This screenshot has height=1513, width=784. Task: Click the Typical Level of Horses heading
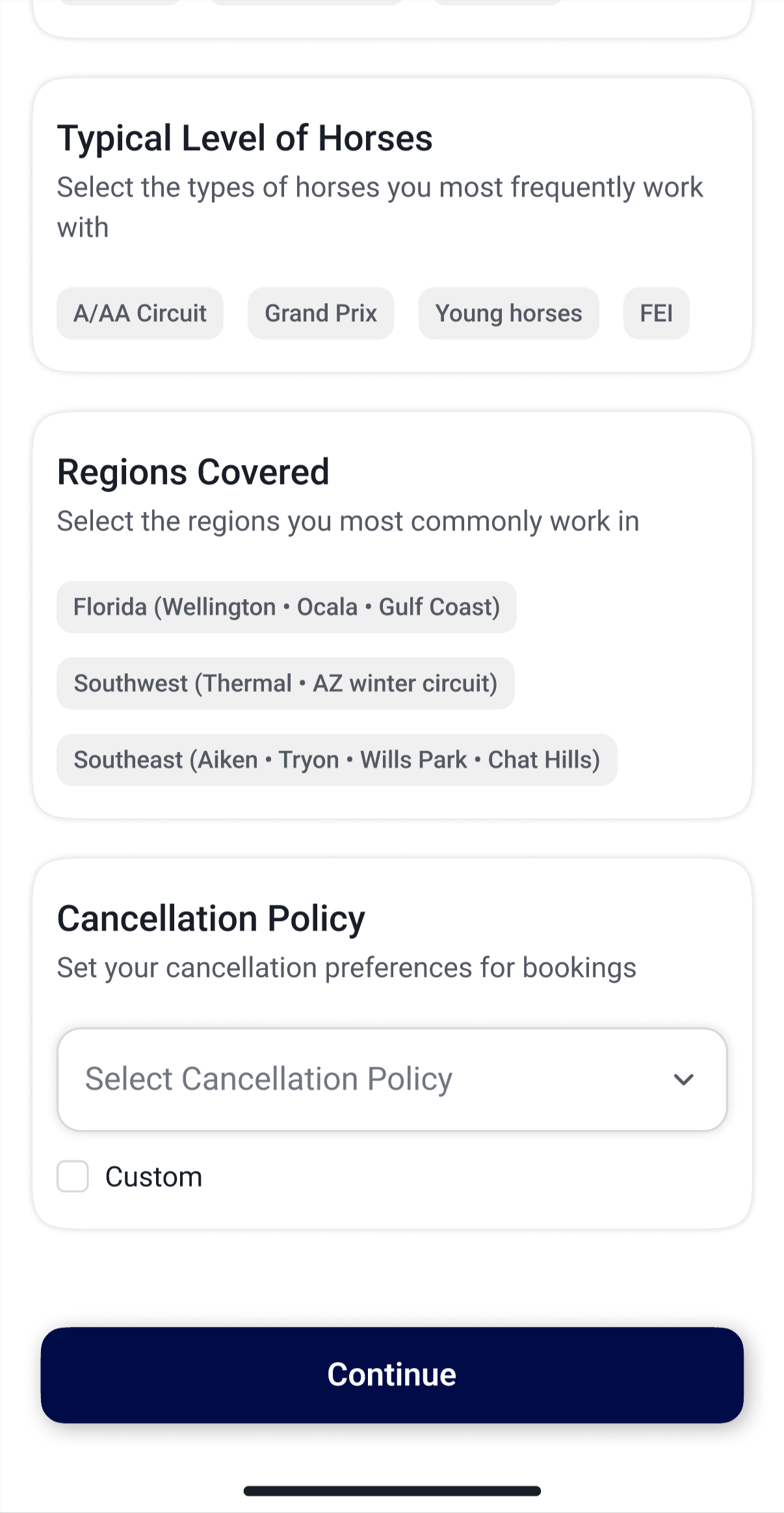[245, 138]
